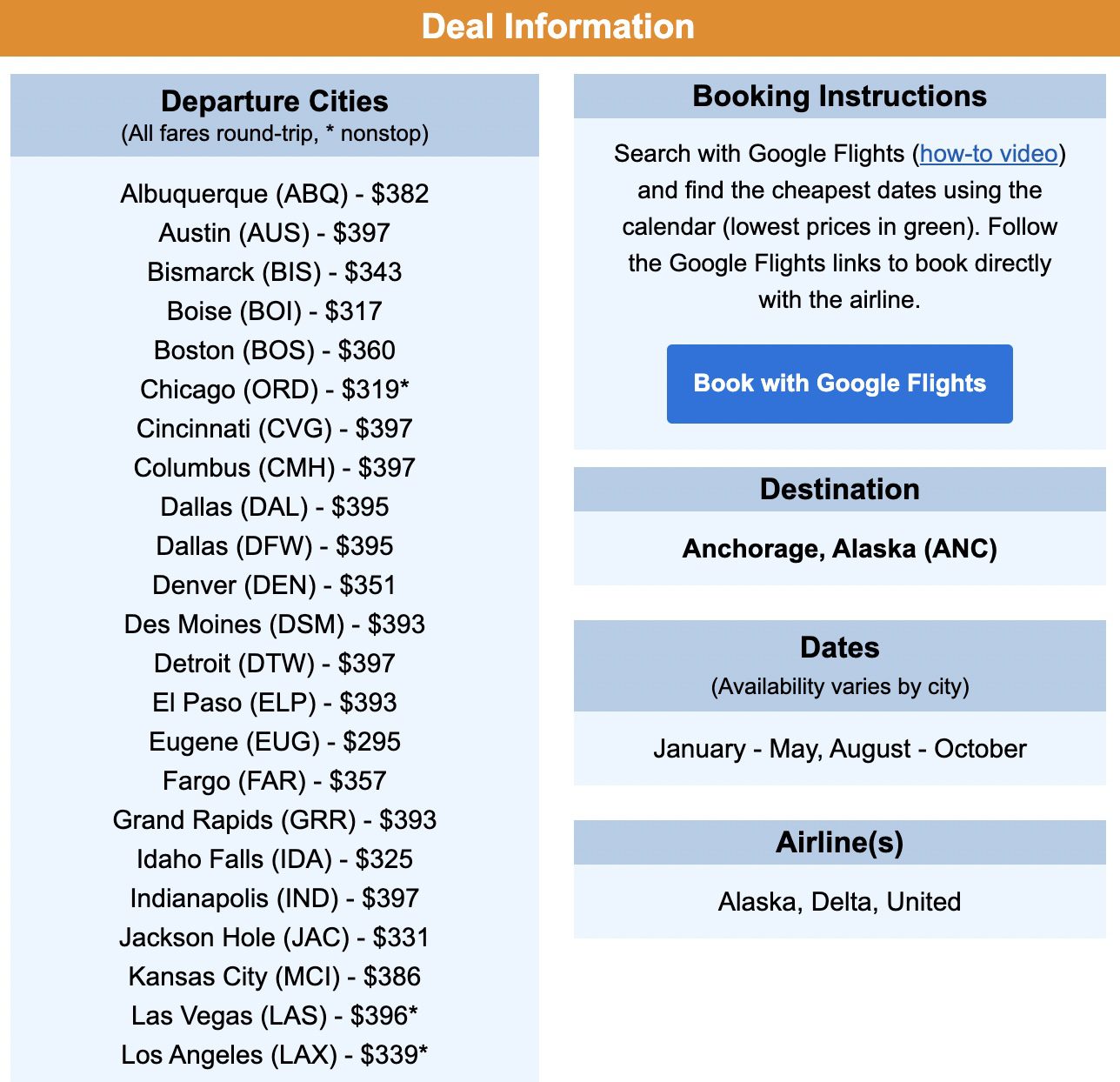This screenshot has width=1120, height=1082.
Task: Click the Airline(s) section header
Action: pyautogui.click(x=839, y=842)
